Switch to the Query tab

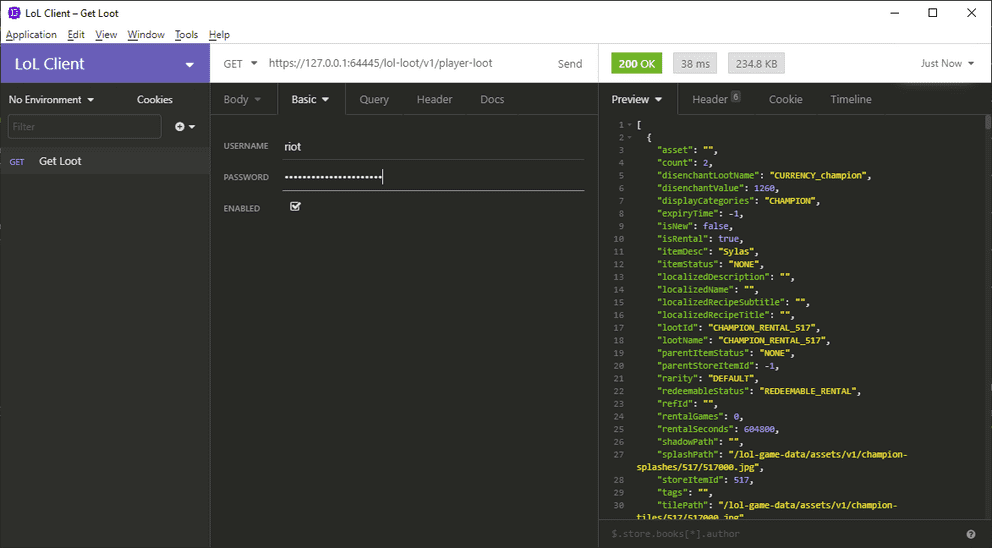[x=374, y=99]
